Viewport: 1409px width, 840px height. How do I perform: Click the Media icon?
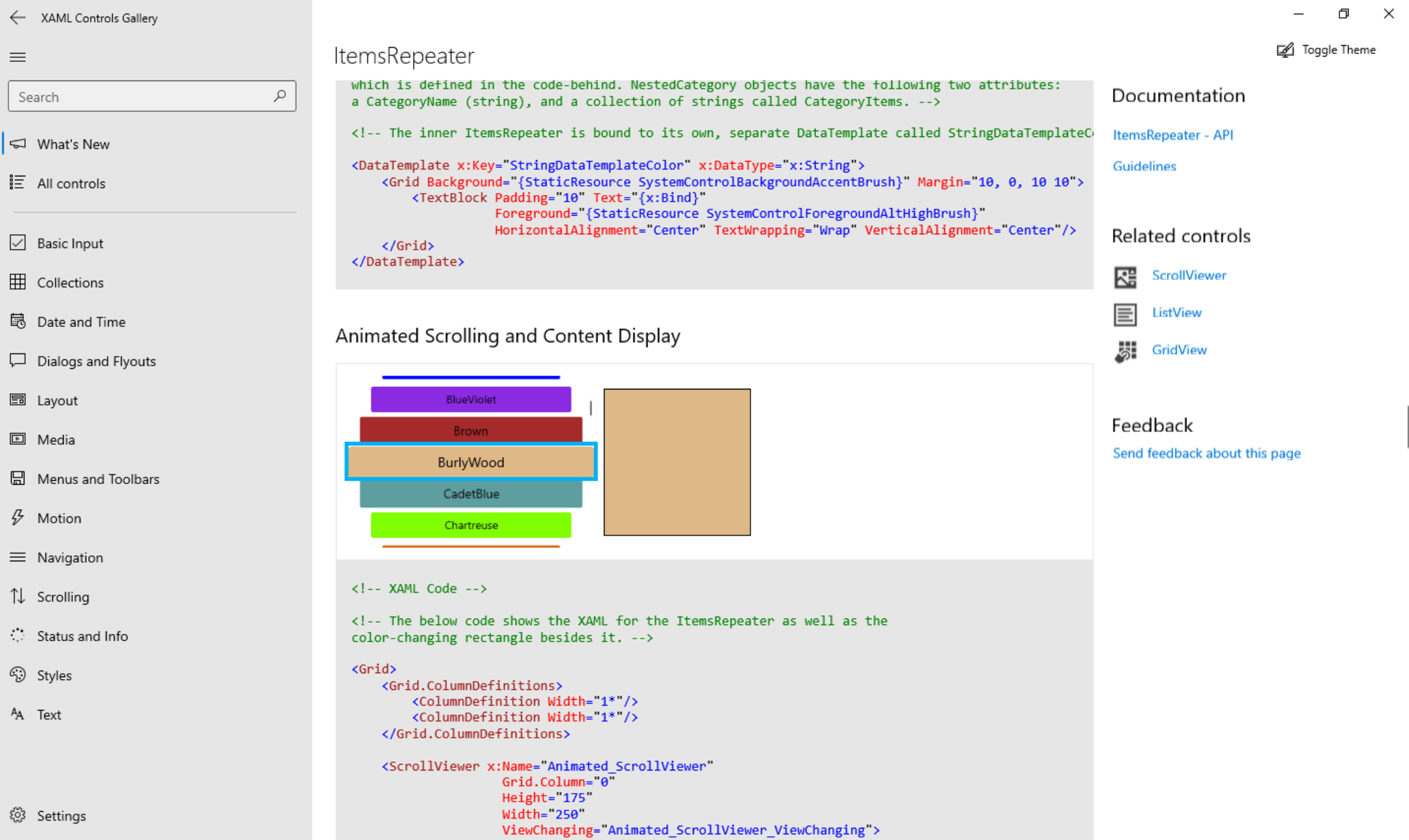point(18,439)
